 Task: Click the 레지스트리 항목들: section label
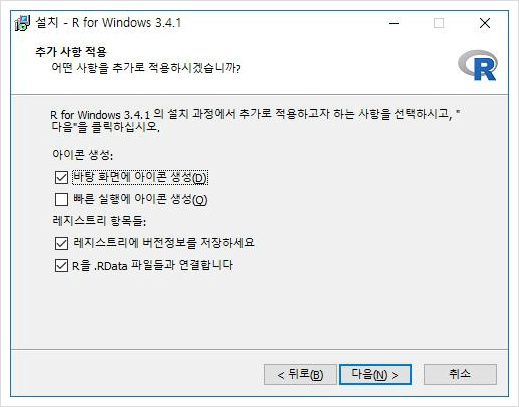(x=99, y=221)
